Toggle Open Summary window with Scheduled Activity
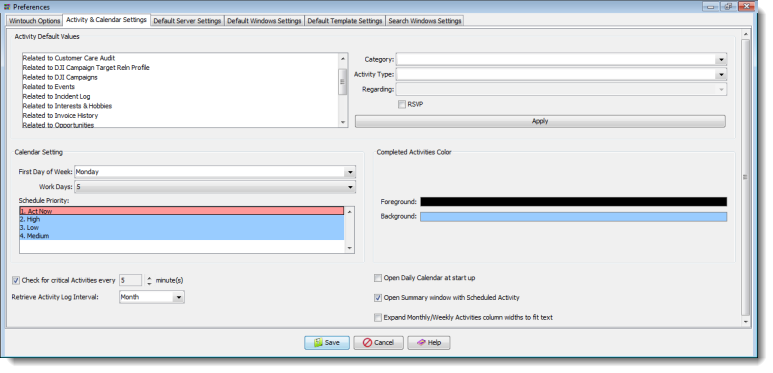This screenshot has width=773, height=373. 378,298
